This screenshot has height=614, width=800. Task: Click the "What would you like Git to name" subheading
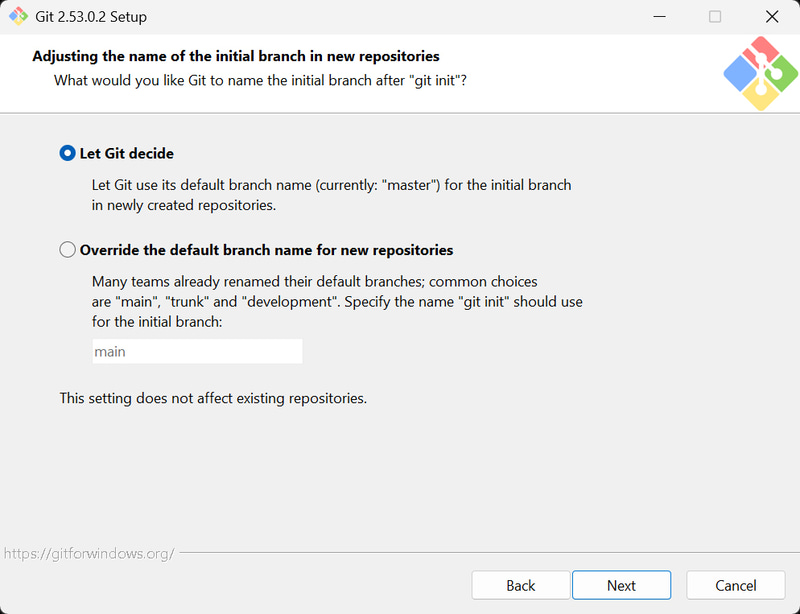coord(260,80)
